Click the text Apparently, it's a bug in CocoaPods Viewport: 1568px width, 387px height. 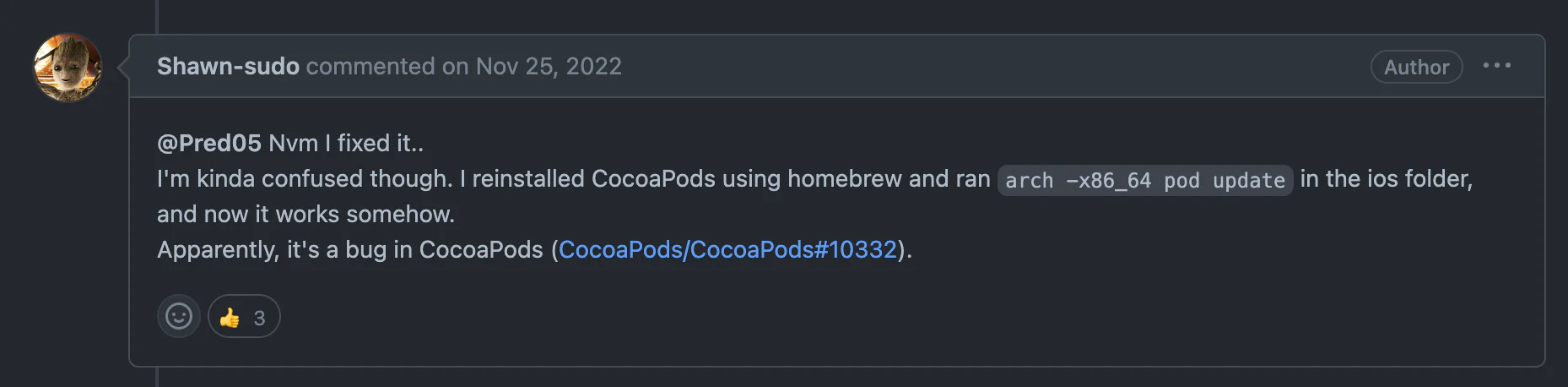[350, 249]
